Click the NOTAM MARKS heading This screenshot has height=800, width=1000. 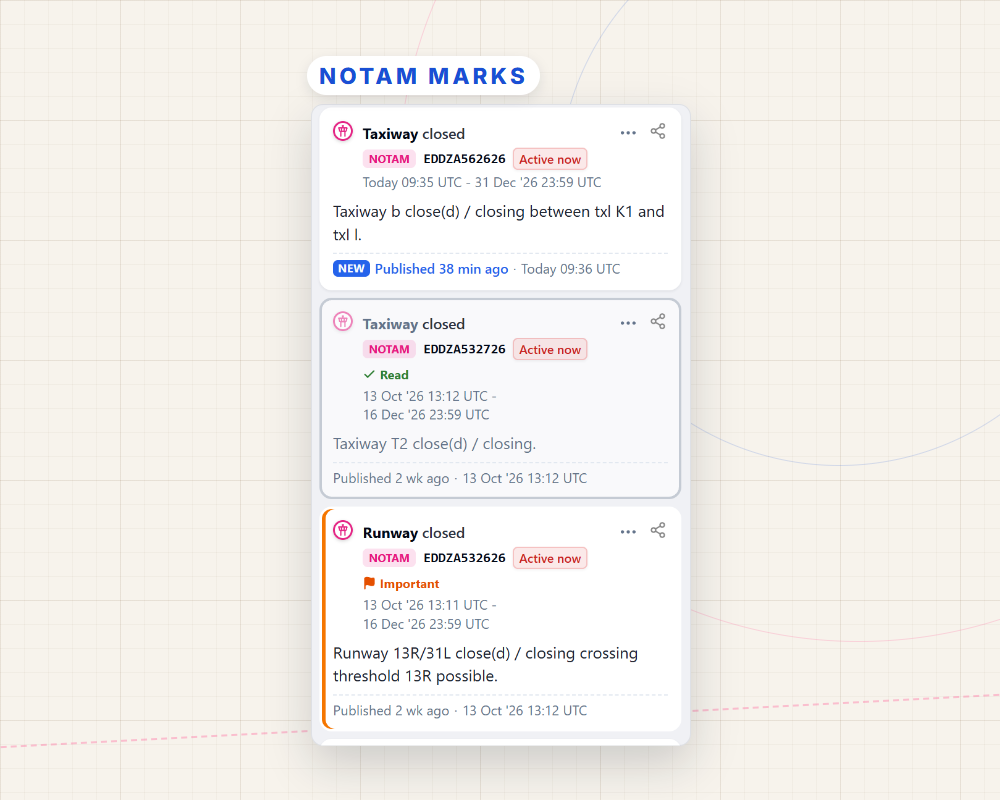pos(423,76)
